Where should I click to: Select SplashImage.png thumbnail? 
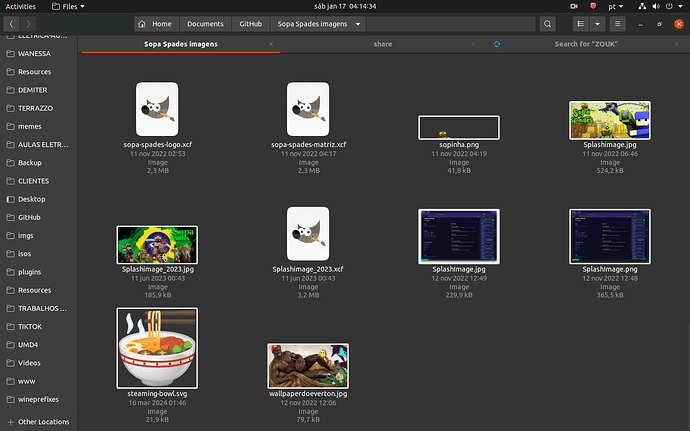[x=610, y=236]
